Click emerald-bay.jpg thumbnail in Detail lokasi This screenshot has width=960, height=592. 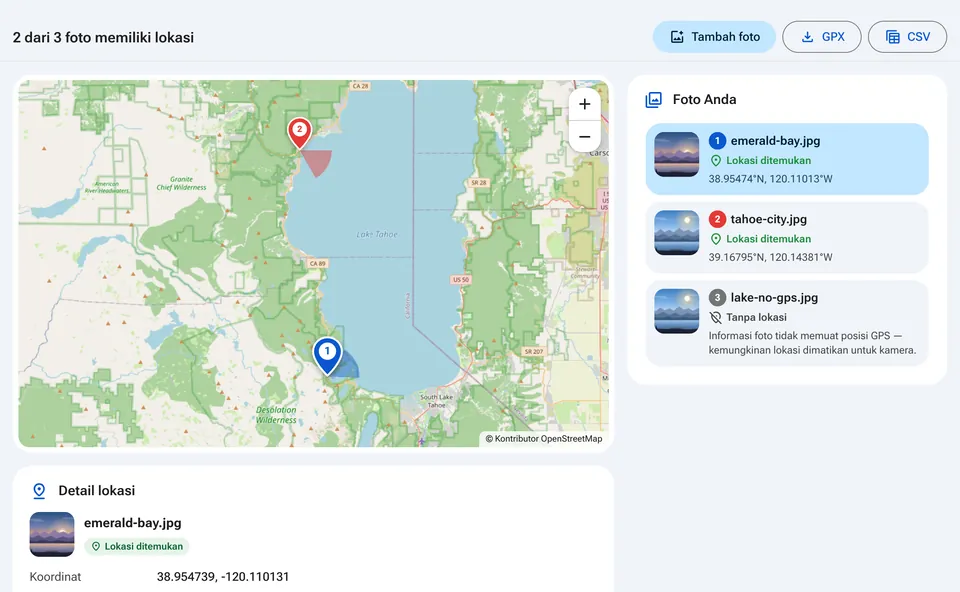pos(52,534)
